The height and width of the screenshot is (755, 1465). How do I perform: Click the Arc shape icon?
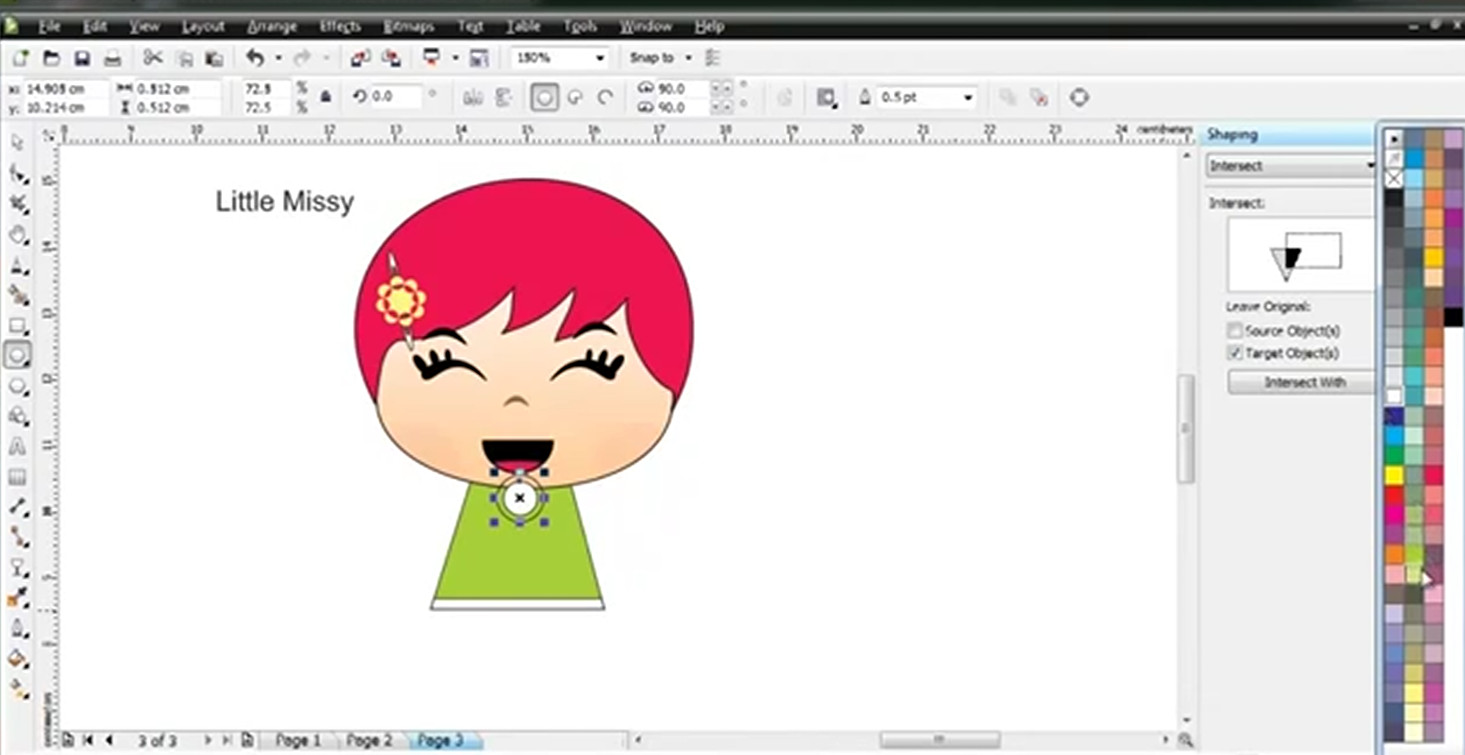[x=605, y=97]
